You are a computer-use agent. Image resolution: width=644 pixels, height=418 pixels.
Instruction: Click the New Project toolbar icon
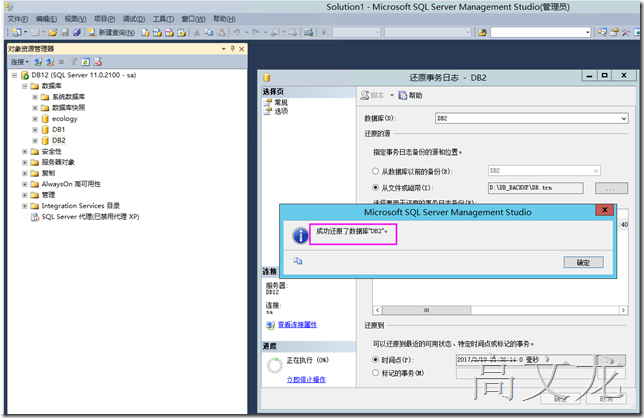click(x=17, y=32)
